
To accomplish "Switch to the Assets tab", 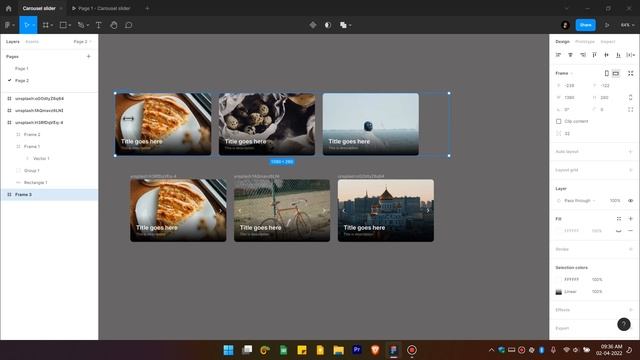I will (32, 42).
